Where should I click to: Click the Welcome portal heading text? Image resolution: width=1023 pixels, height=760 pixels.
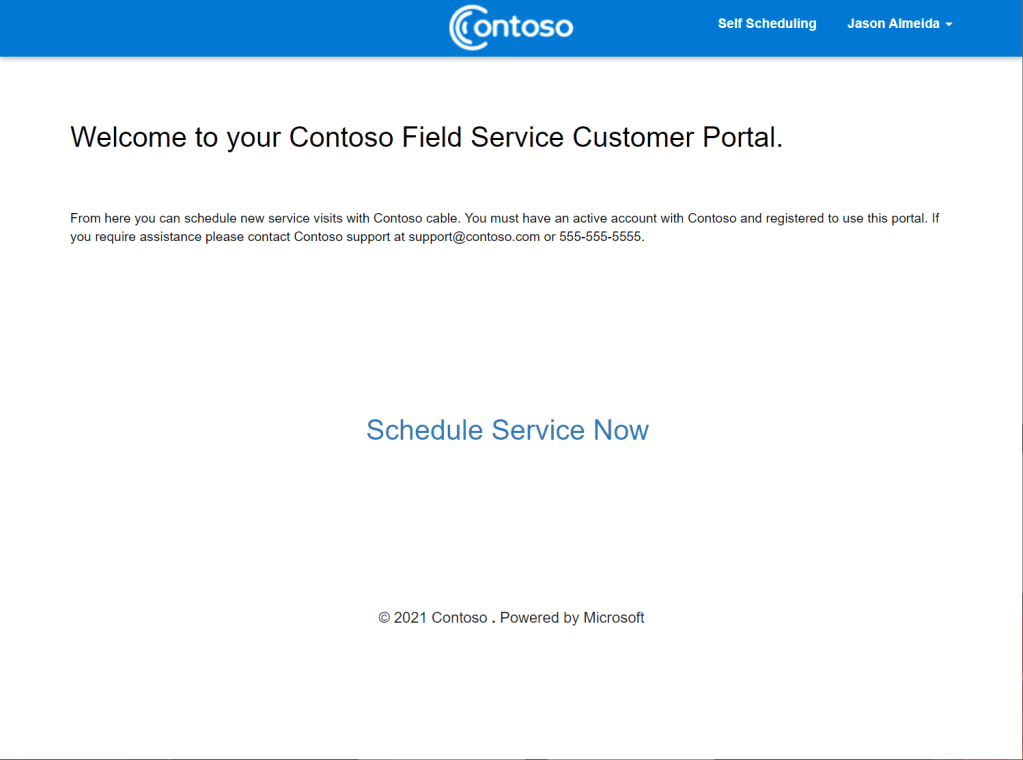[x=426, y=137]
